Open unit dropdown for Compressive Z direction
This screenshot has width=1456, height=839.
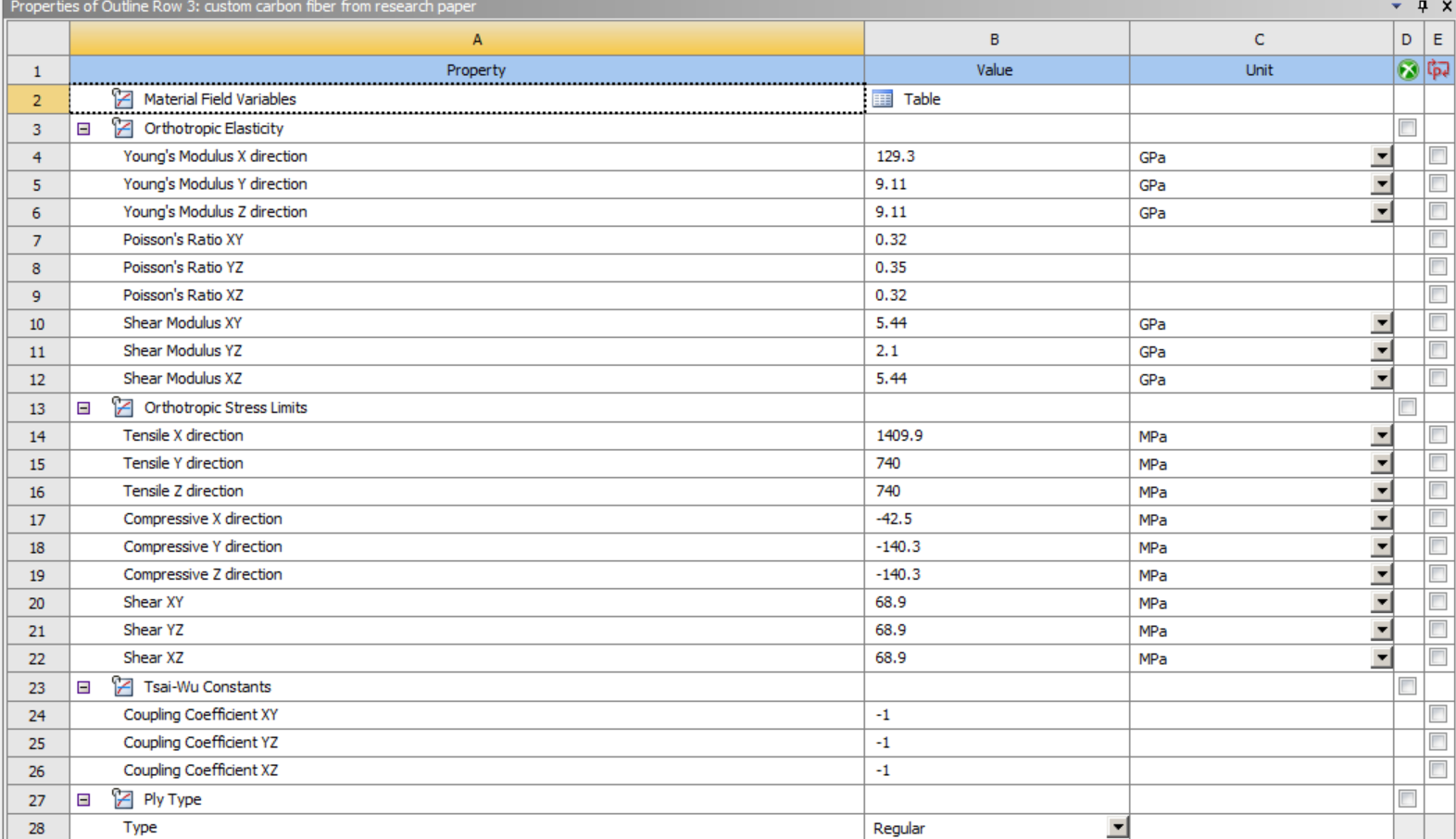pos(1382,574)
